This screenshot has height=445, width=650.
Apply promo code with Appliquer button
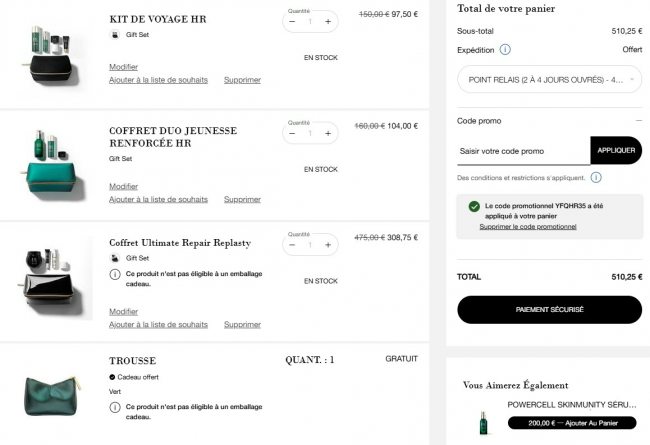pyautogui.click(x=616, y=150)
